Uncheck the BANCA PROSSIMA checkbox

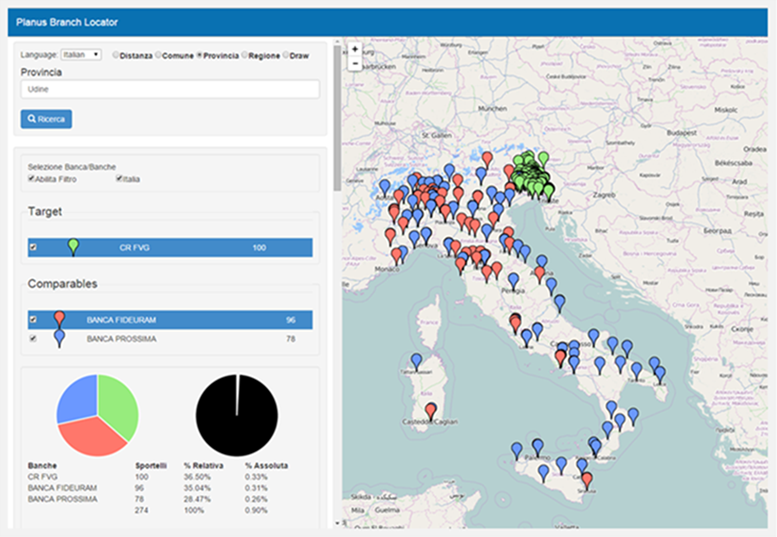coord(34,339)
